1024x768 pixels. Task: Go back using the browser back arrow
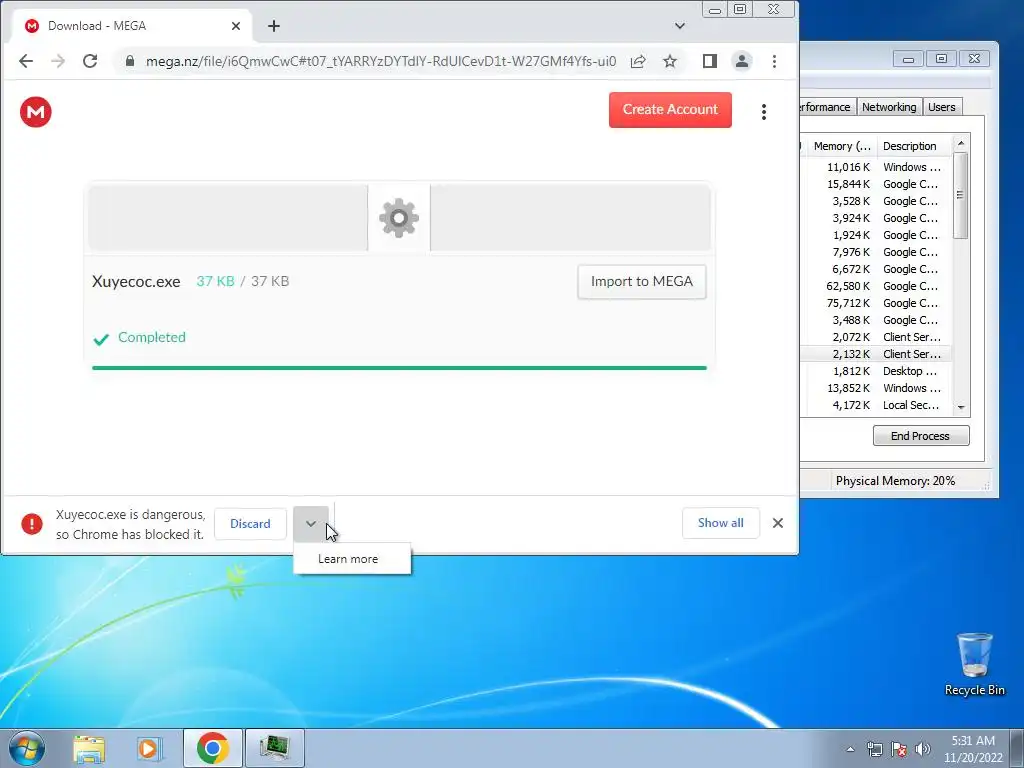coord(26,61)
